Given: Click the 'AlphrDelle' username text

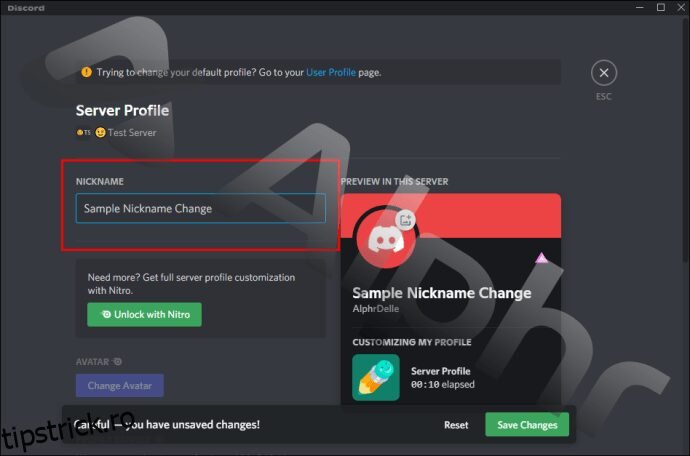Looking at the screenshot, I should click(x=375, y=309).
